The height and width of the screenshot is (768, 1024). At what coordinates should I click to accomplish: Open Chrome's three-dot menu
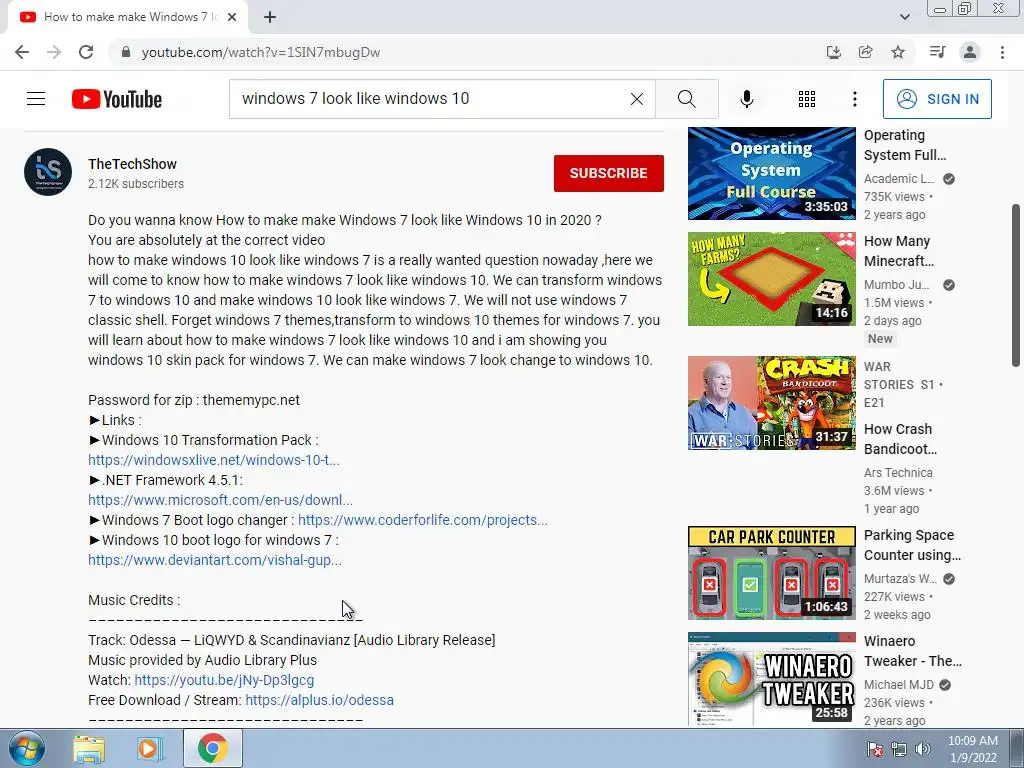(x=1002, y=52)
